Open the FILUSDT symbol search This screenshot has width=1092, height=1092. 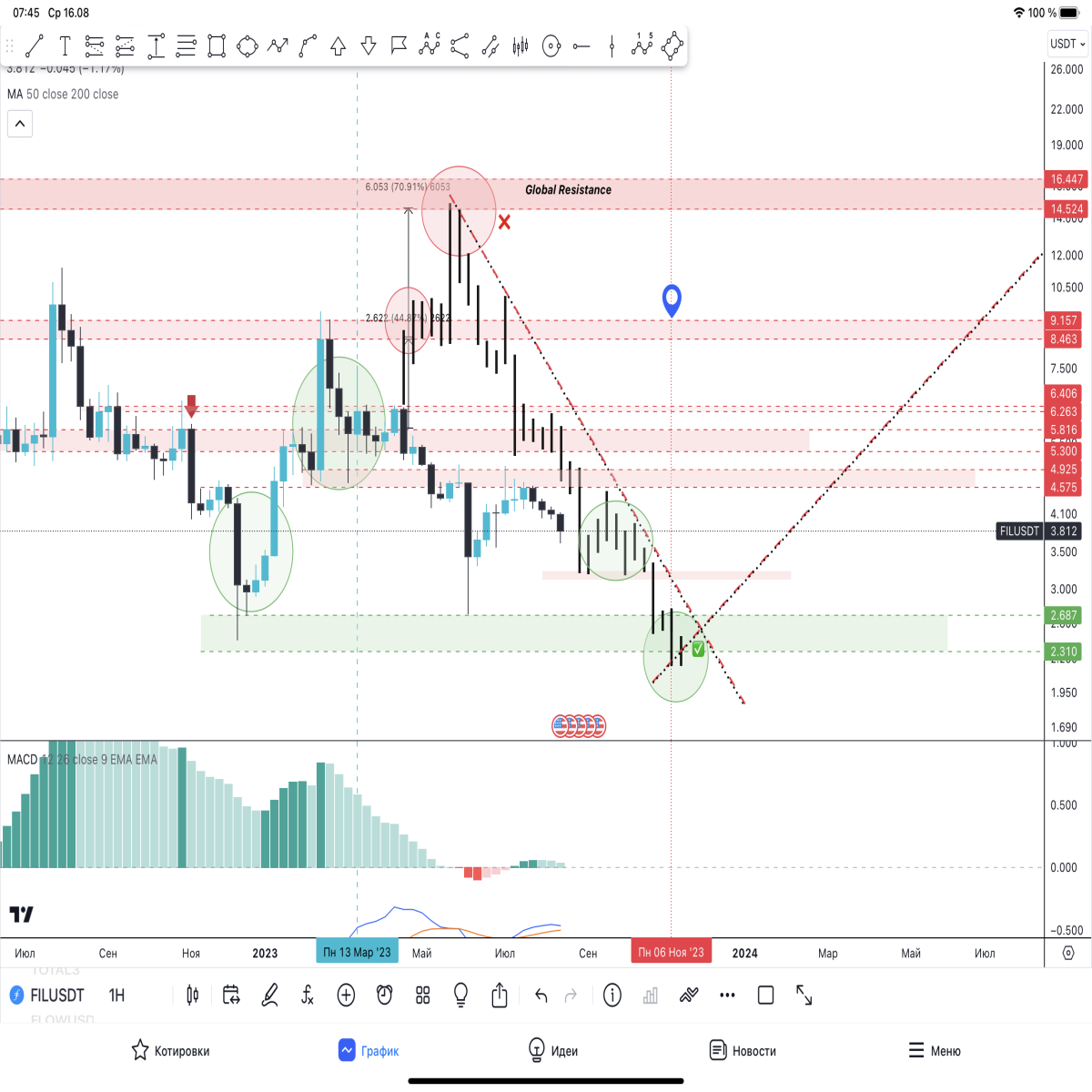[47, 995]
